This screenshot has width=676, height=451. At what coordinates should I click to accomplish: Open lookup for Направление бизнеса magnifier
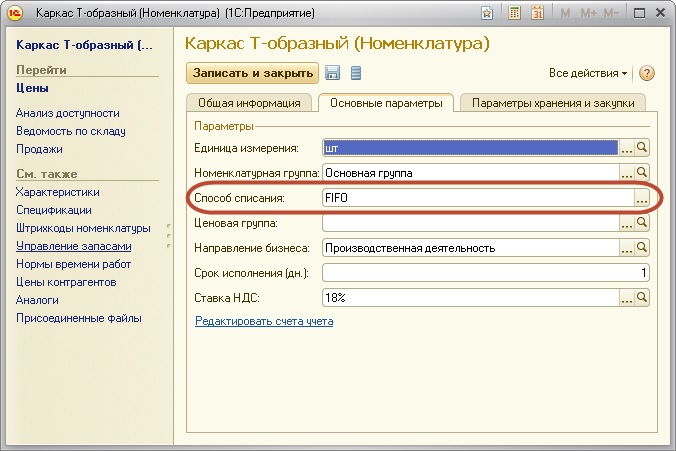coord(642,248)
